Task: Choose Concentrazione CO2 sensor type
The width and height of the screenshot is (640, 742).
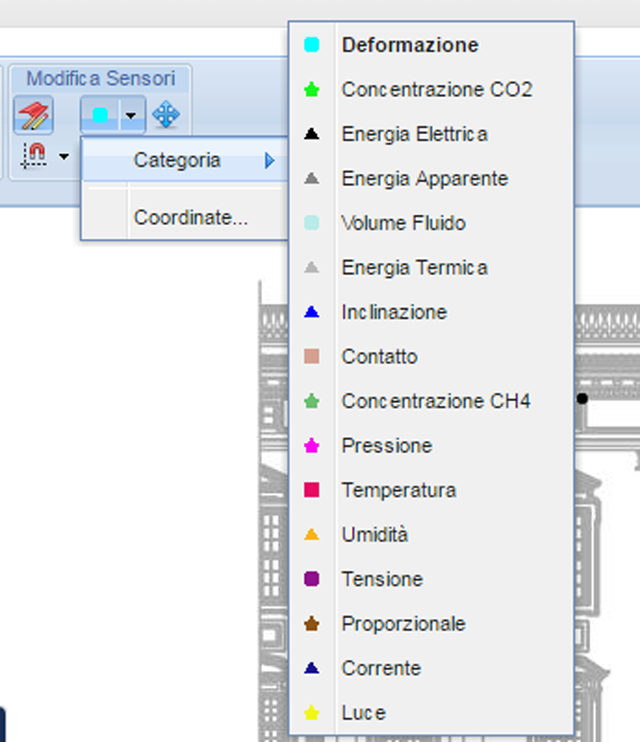Action: pos(436,90)
